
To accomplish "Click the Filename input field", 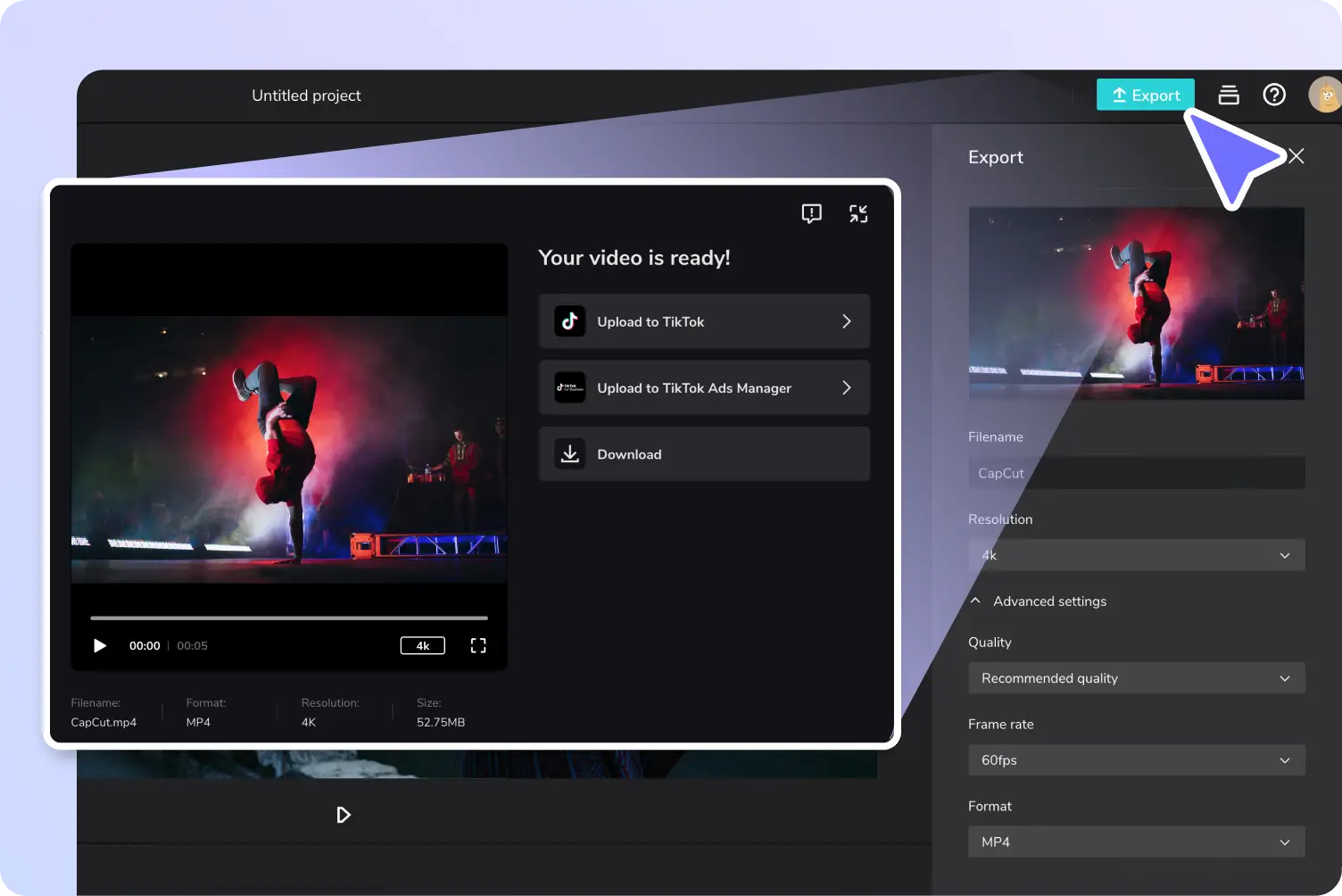I will pos(1136,473).
